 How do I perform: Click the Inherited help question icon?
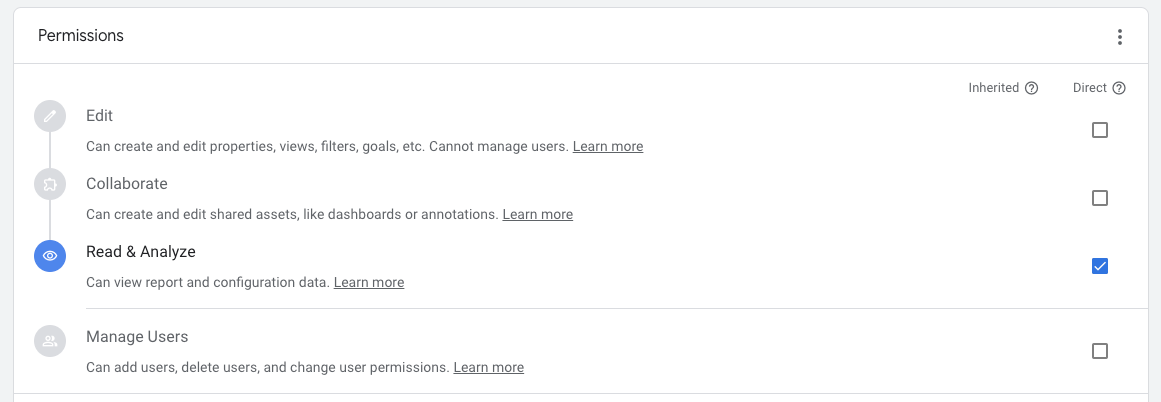(x=1031, y=88)
